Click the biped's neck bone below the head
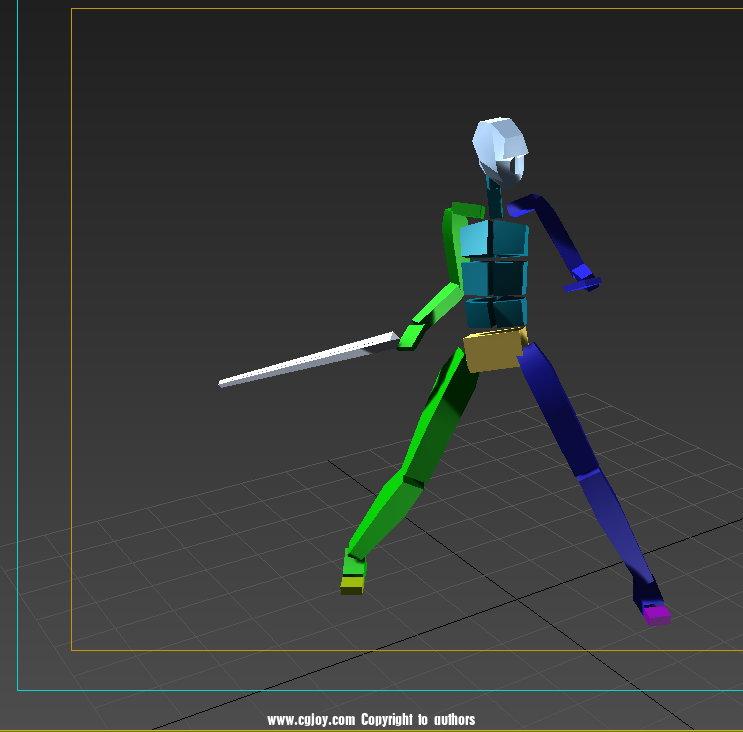Viewport: 743px width, 732px height. [496, 196]
